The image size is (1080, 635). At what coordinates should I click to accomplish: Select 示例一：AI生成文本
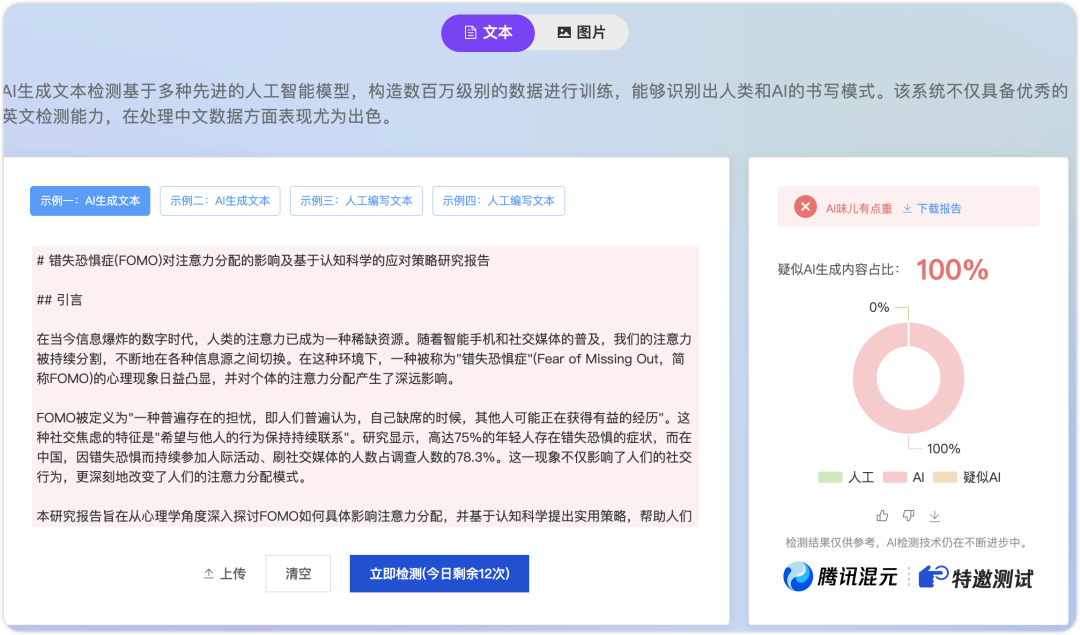(x=90, y=201)
